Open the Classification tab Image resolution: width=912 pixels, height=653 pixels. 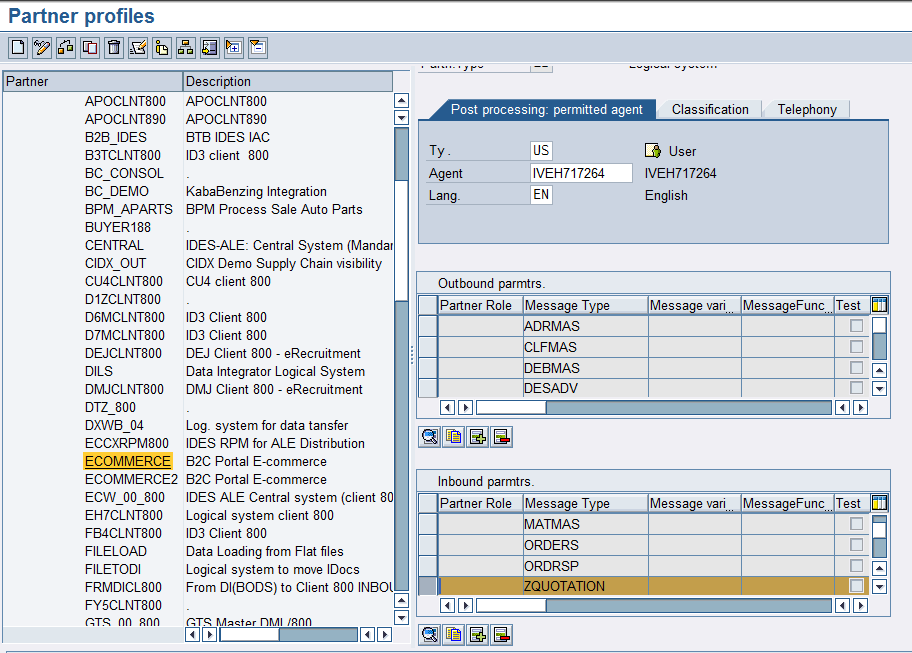pos(710,109)
